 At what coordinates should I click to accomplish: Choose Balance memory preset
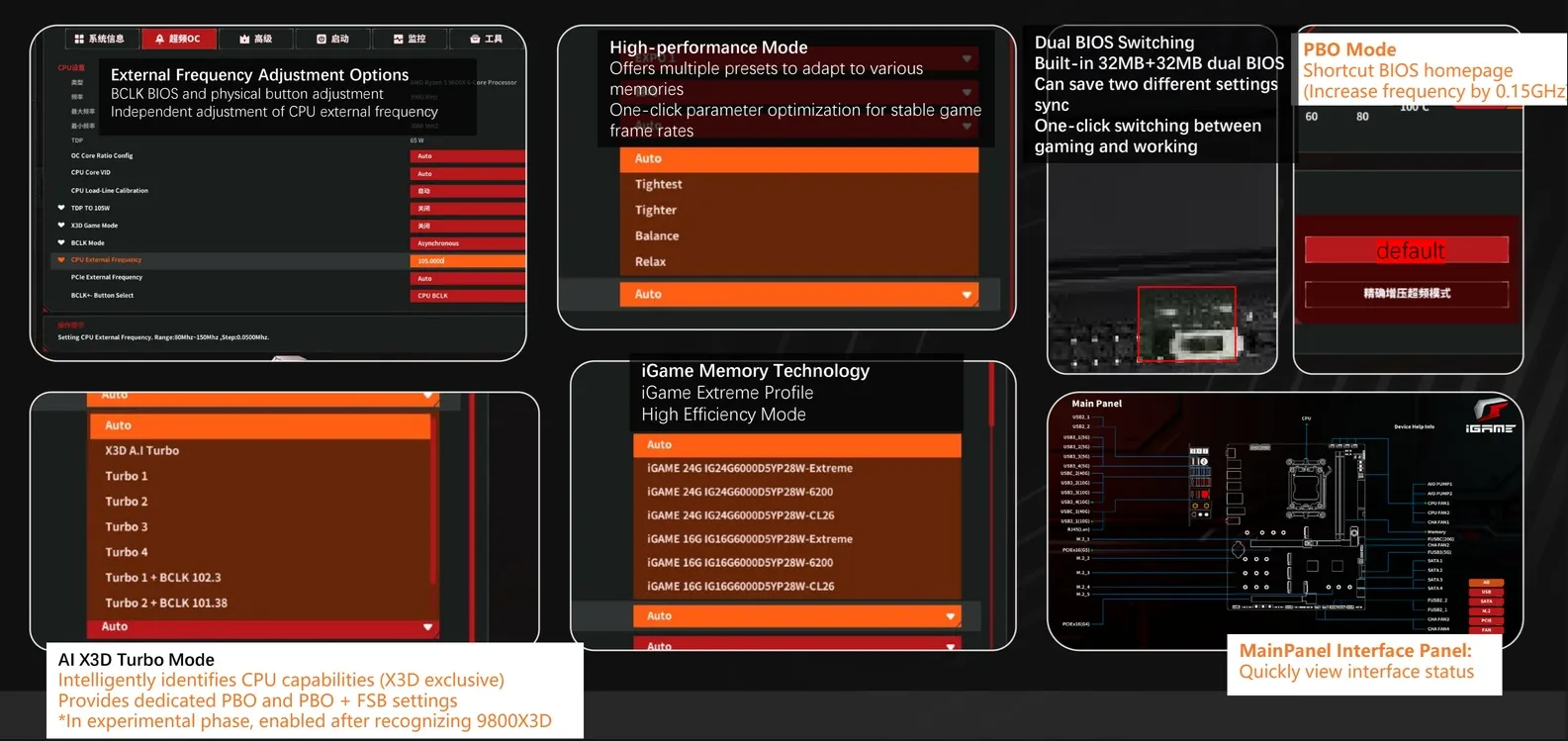coord(799,235)
